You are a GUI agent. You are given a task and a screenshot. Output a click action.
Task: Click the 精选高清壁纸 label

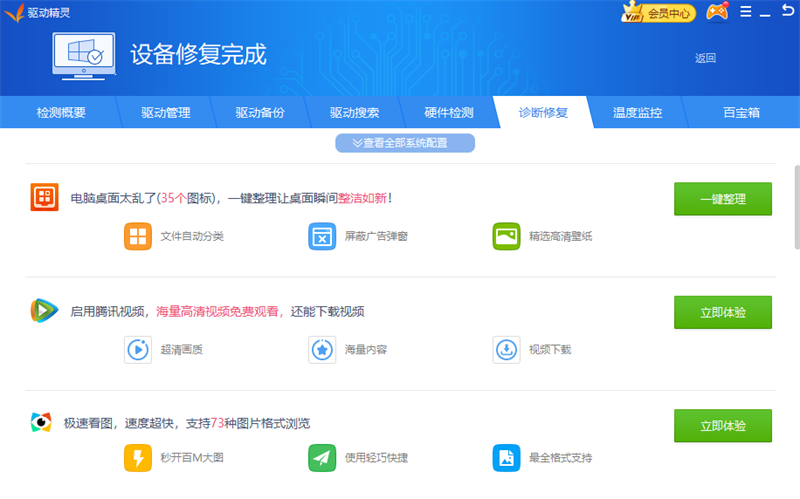click(x=560, y=236)
